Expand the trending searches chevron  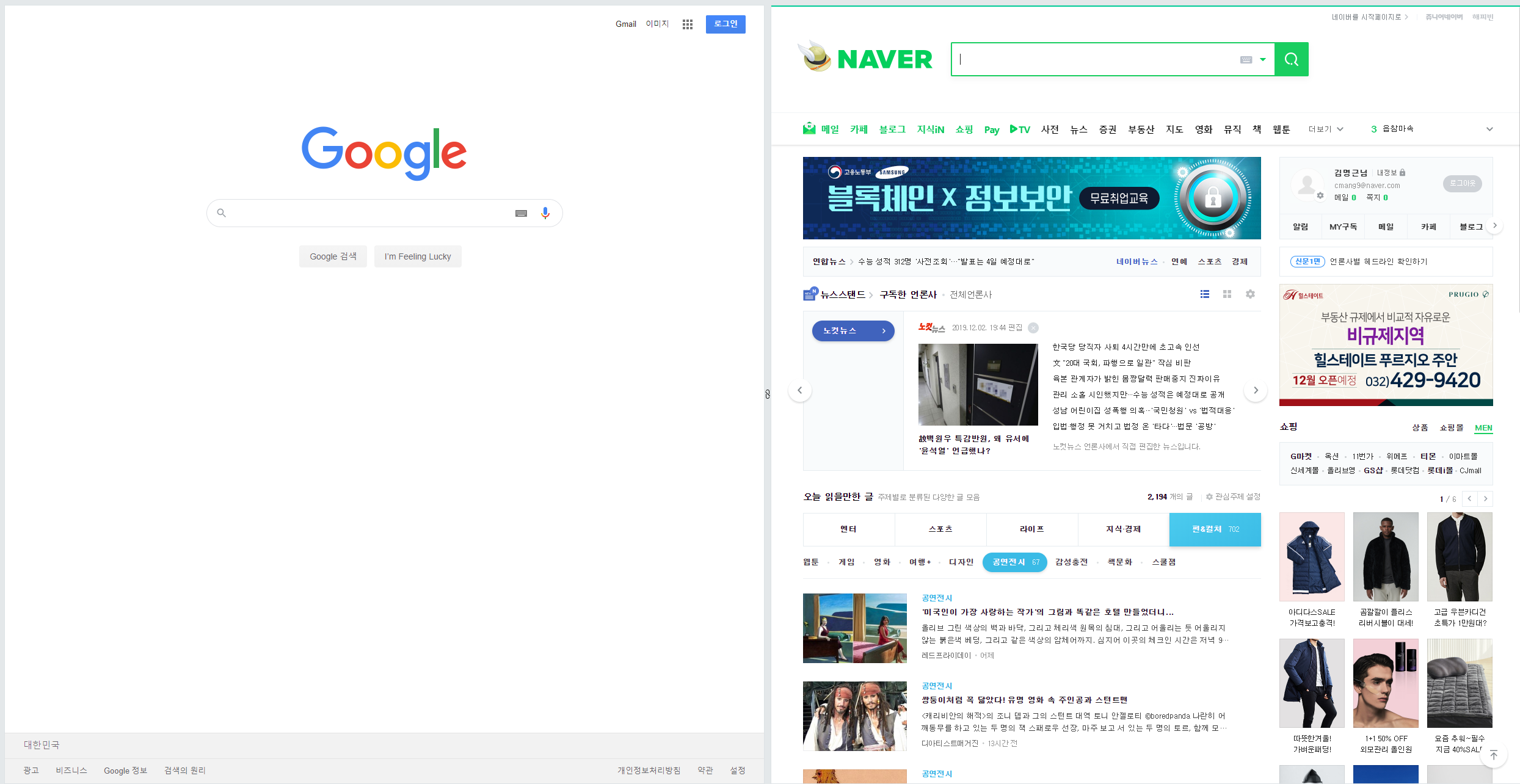tap(1489, 129)
